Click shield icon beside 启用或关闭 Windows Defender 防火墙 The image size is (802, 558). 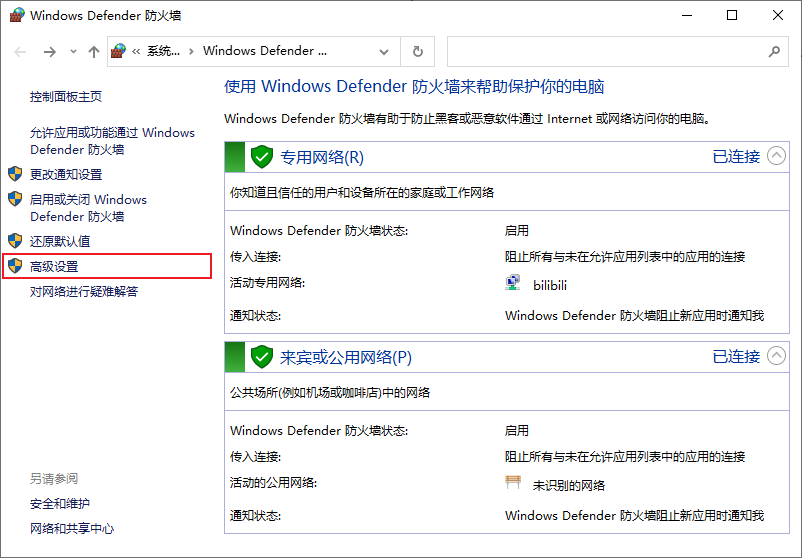click(15, 199)
